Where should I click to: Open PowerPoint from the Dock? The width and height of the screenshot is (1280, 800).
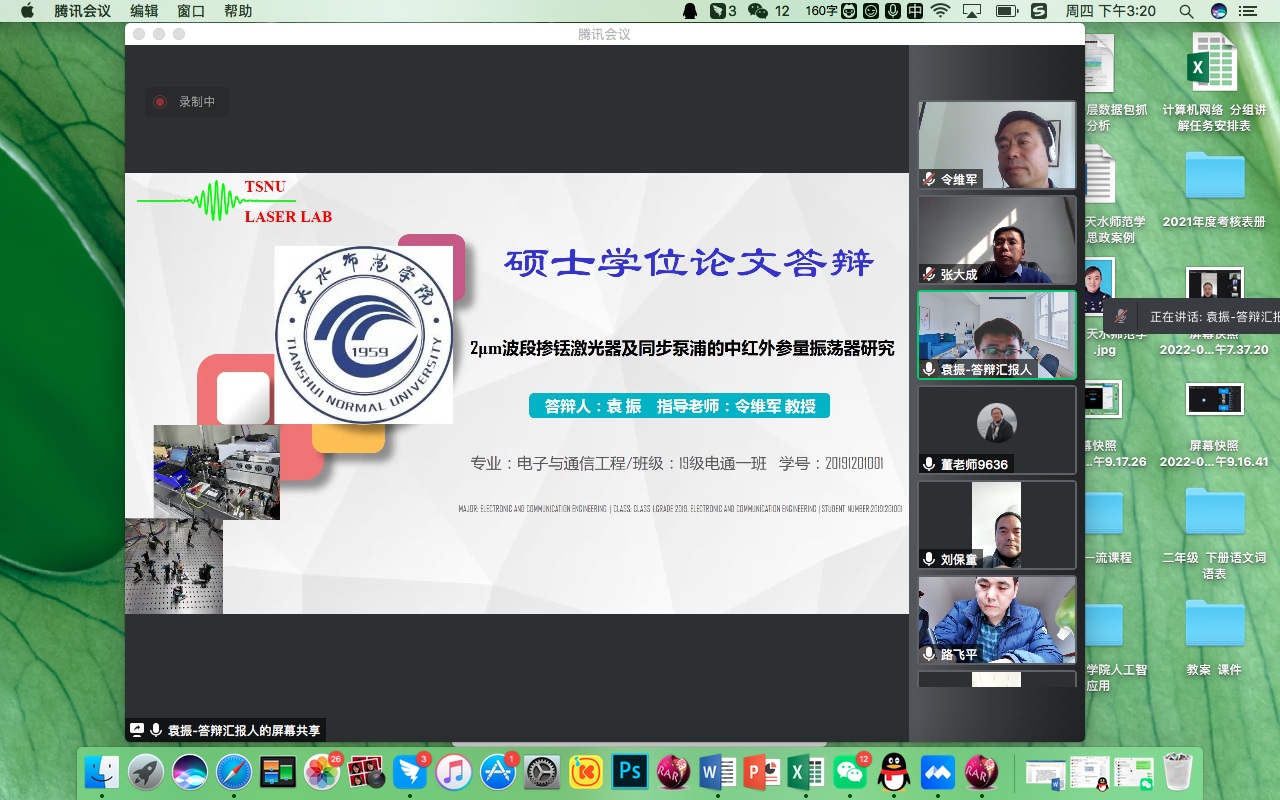[762, 771]
